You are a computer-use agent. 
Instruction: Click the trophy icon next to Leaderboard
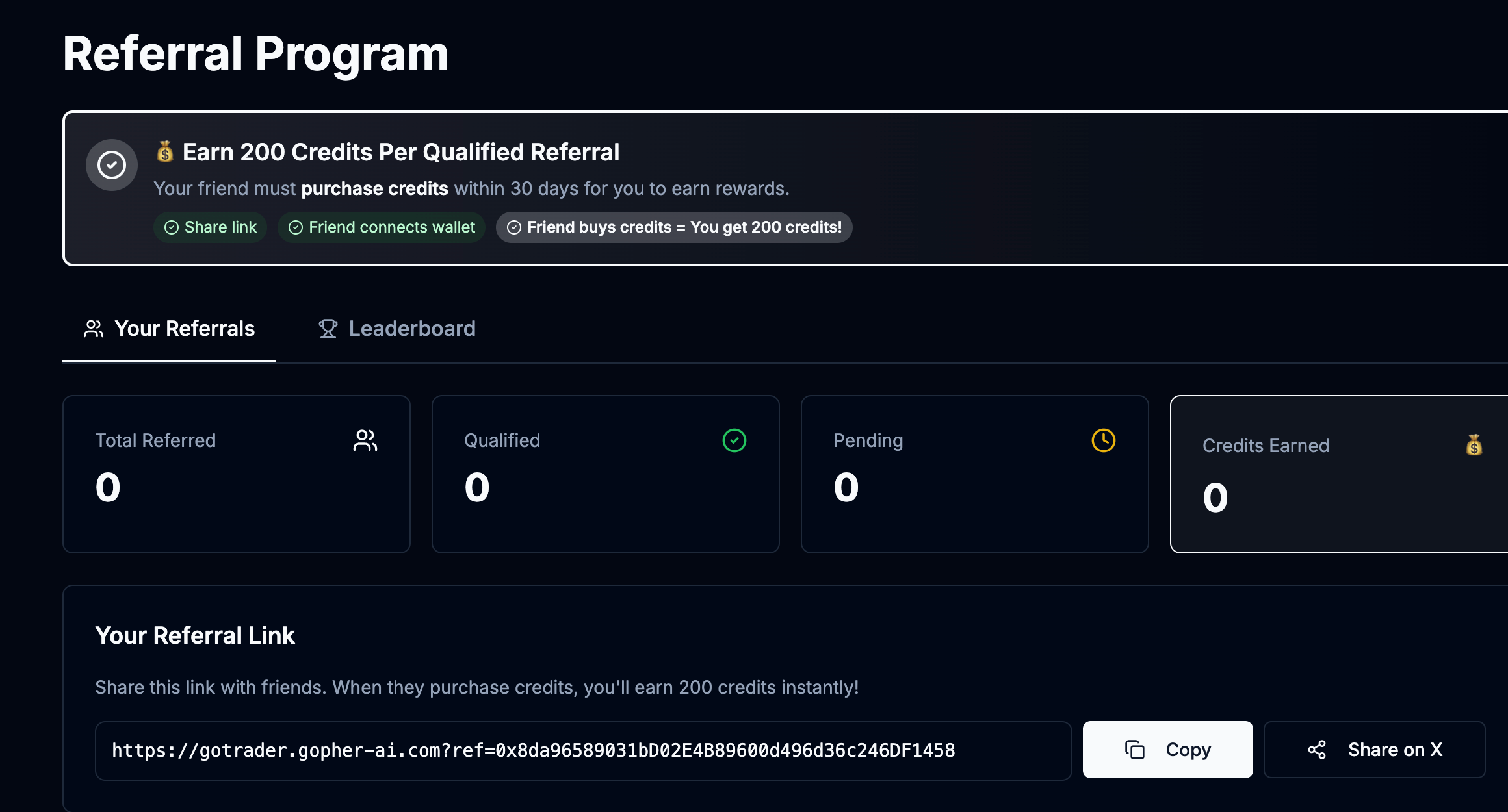point(328,329)
